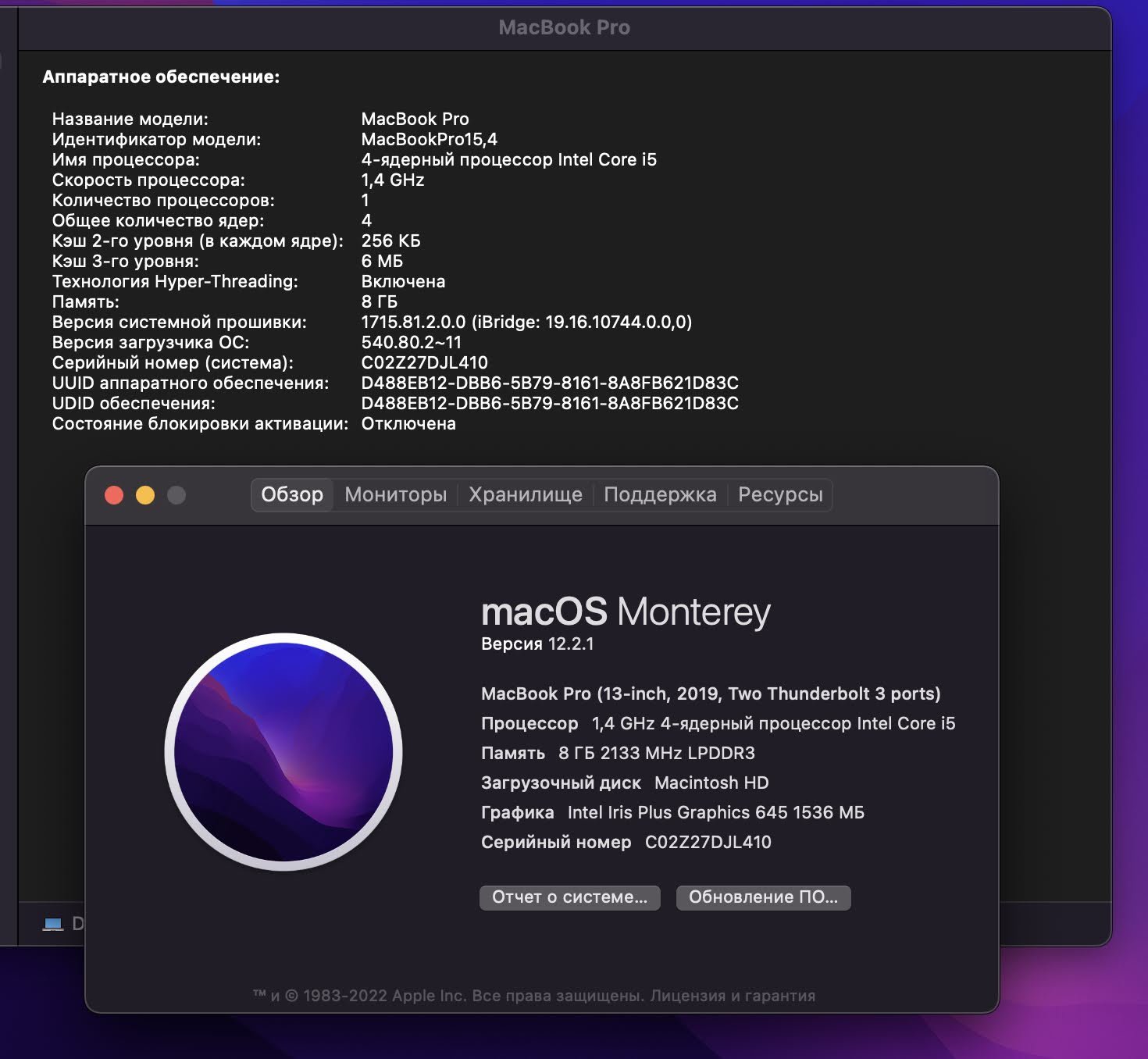
Task: Switch to the Обзор tab
Action: [292, 495]
